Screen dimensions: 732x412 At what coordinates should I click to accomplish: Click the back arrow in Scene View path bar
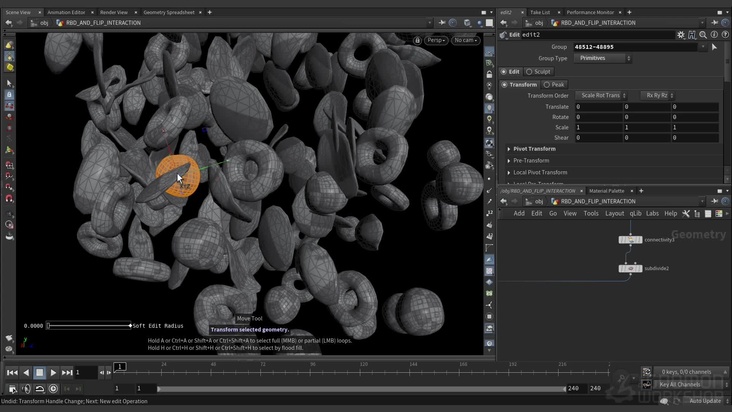[x=7, y=23]
